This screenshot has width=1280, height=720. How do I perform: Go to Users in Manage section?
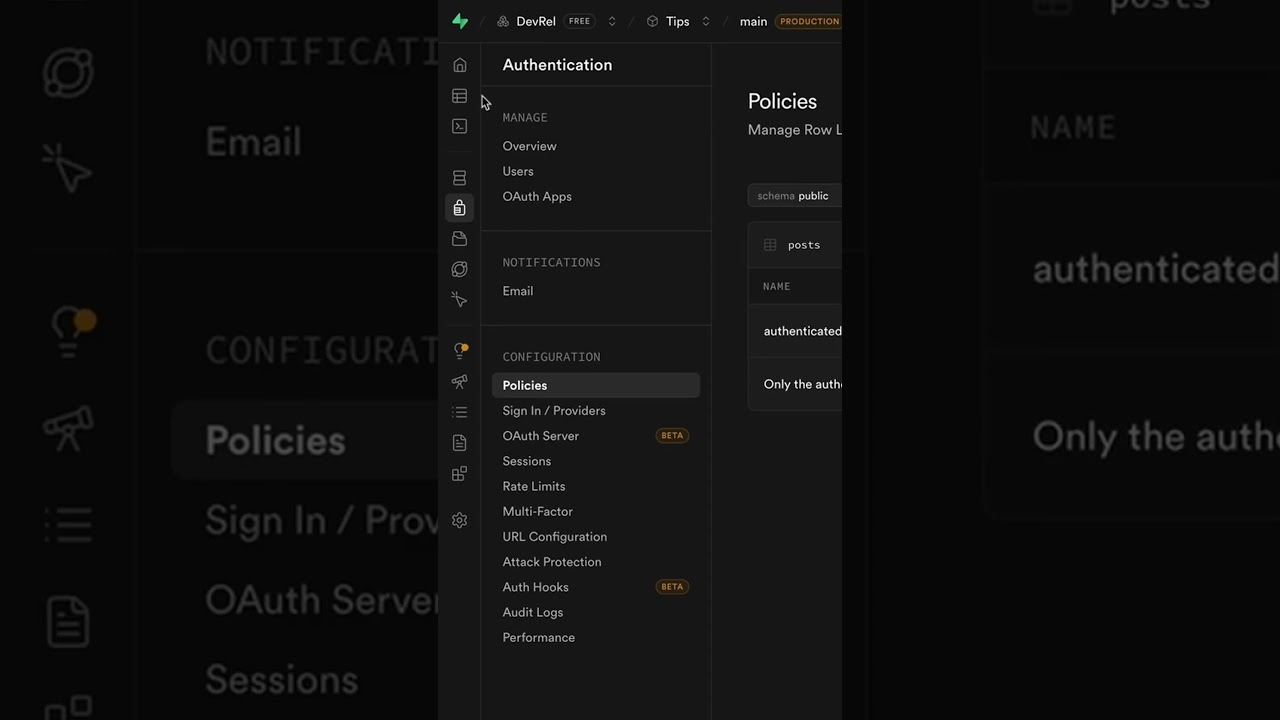518,171
